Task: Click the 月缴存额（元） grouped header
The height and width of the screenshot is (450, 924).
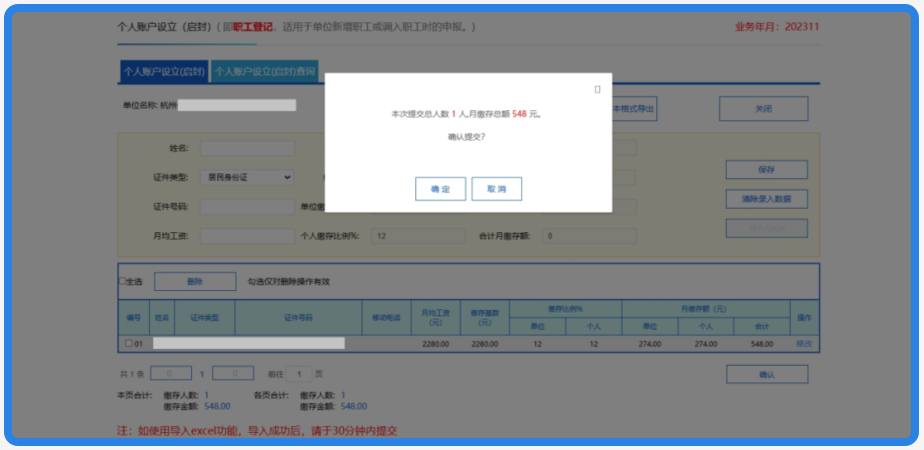Action: [x=705, y=309]
